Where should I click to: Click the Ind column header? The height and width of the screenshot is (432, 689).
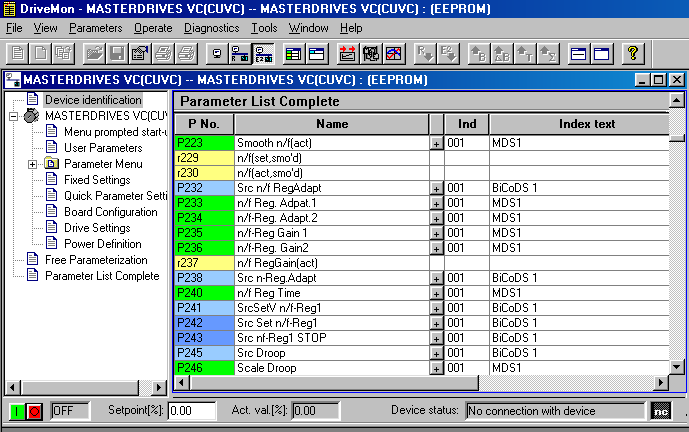coord(467,124)
